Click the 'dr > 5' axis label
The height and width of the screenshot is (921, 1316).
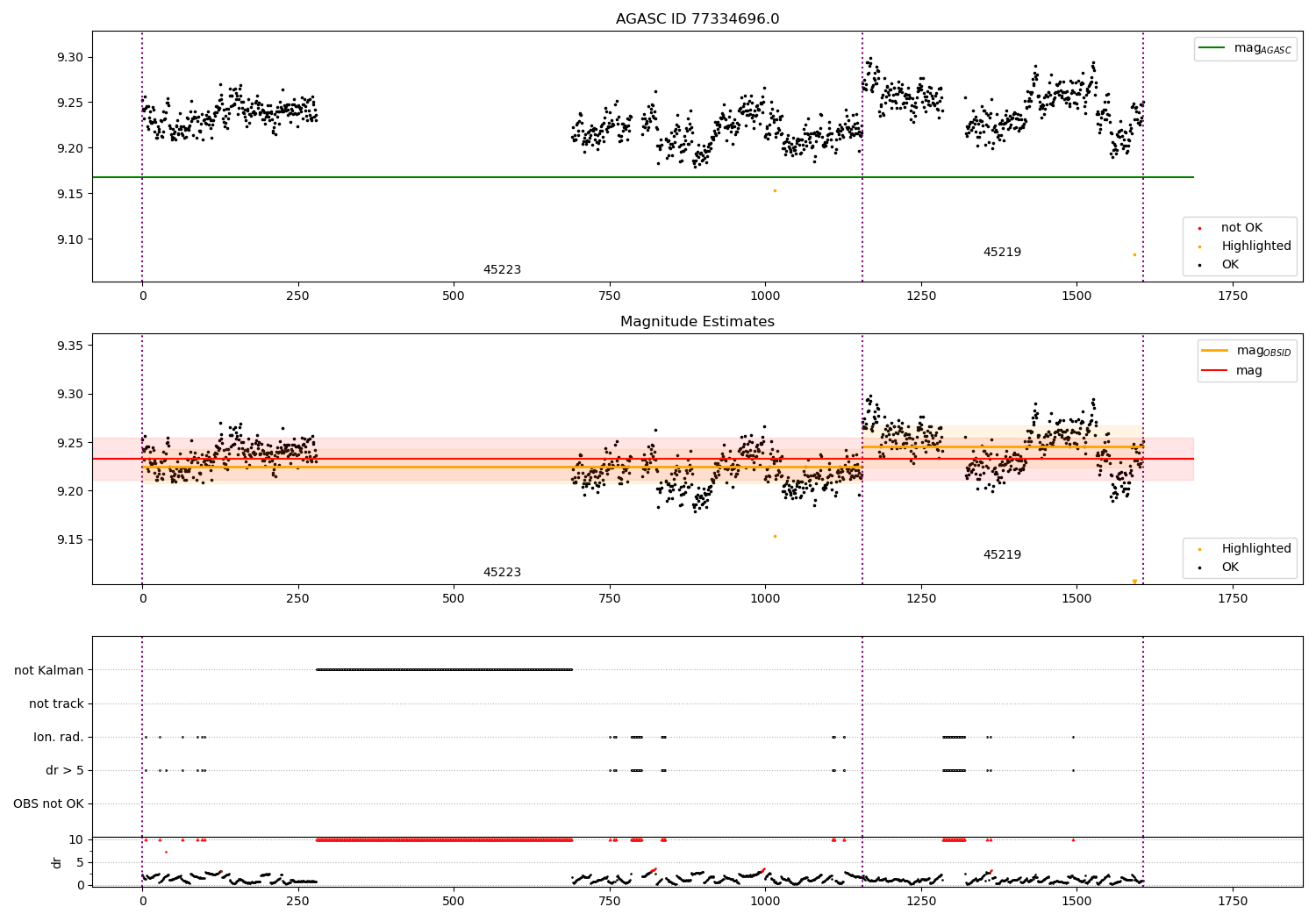(65, 770)
